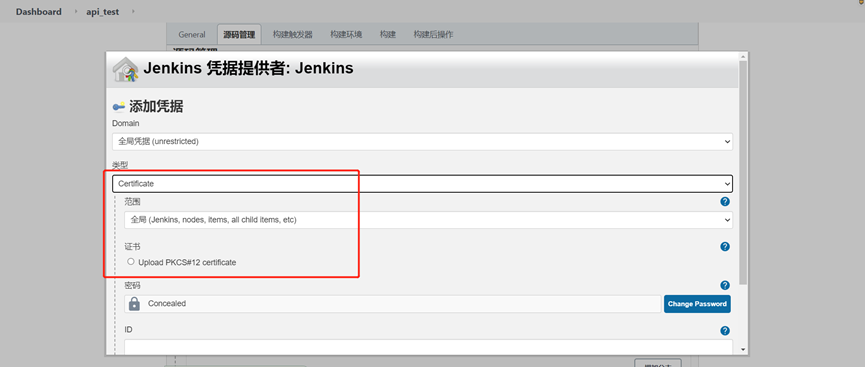Select Upload PKCS#12 certificate radio button
Image resolution: width=865 pixels, height=367 pixels.
(x=131, y=262)
